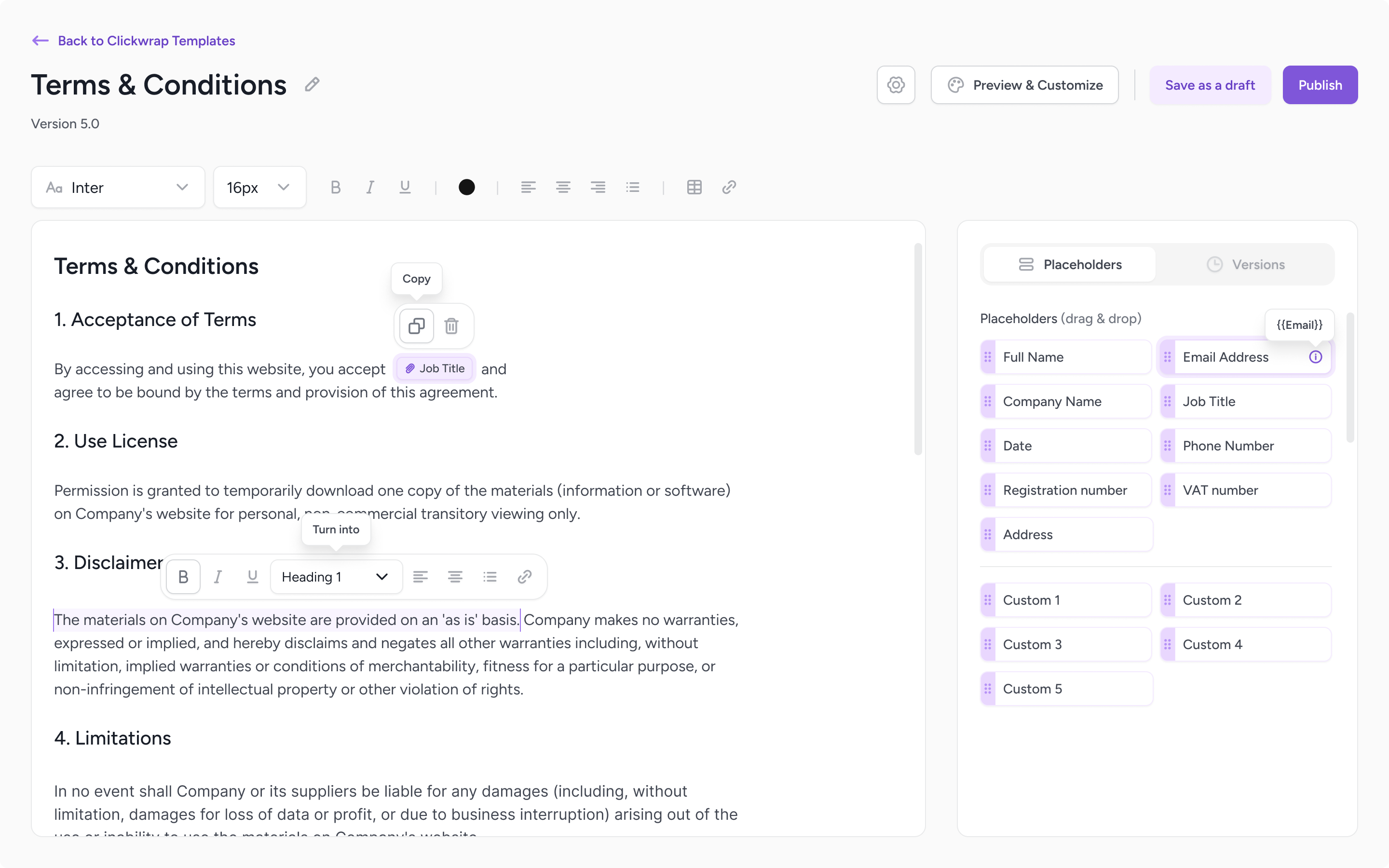Go Back to Clickwrap Templates
Screen dimensions: 1389x868
pos(133,40)
